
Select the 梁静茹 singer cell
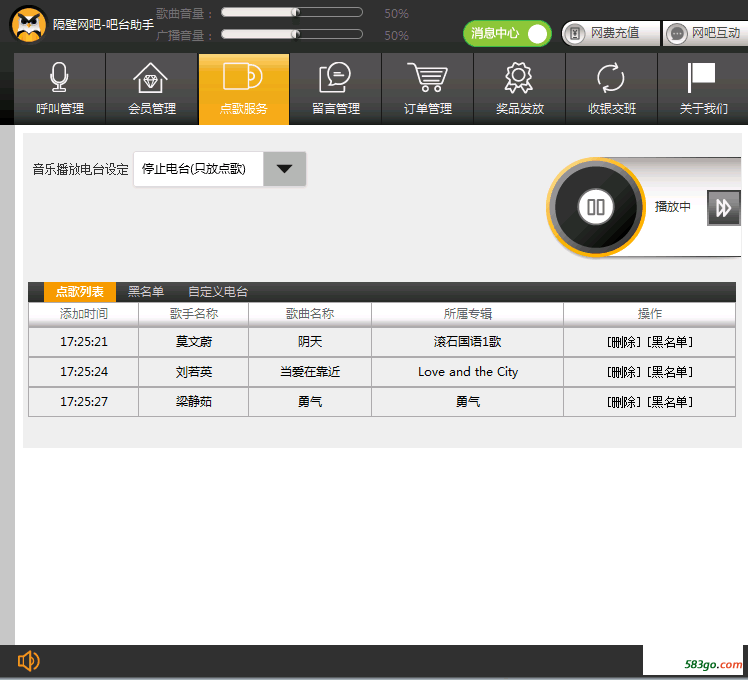tap(194, 402)
